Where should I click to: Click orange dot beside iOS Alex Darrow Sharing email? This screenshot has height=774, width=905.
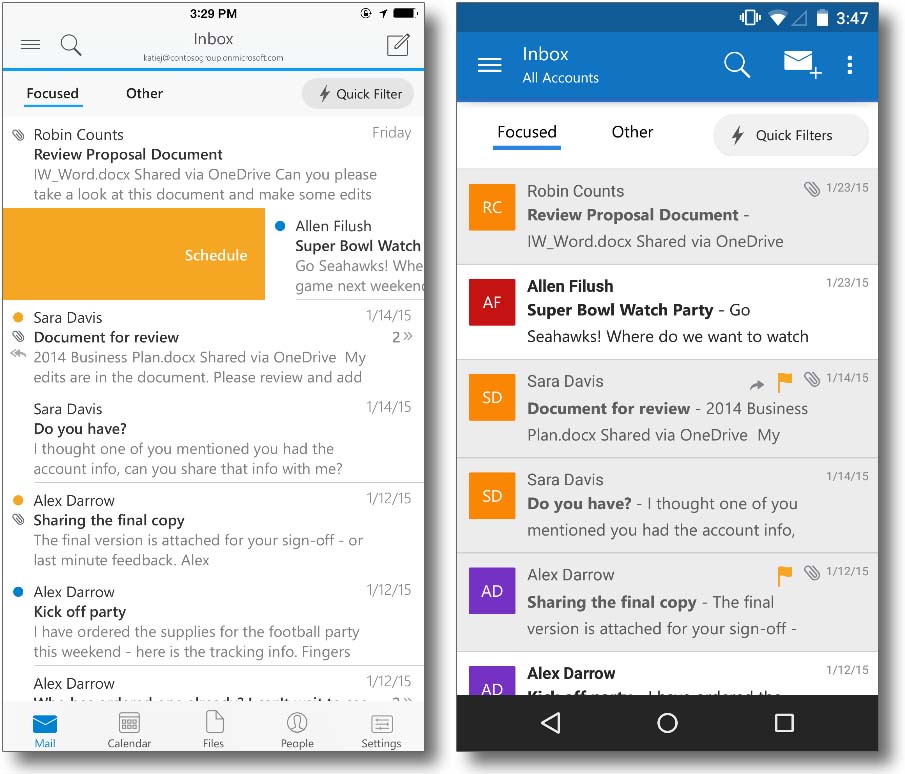(18, 500)
